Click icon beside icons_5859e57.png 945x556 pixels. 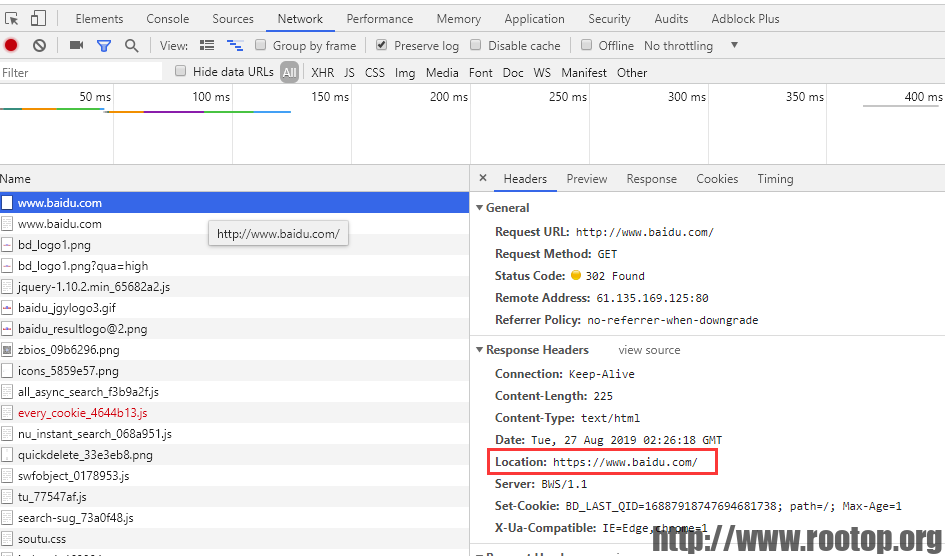coord(7,370)
